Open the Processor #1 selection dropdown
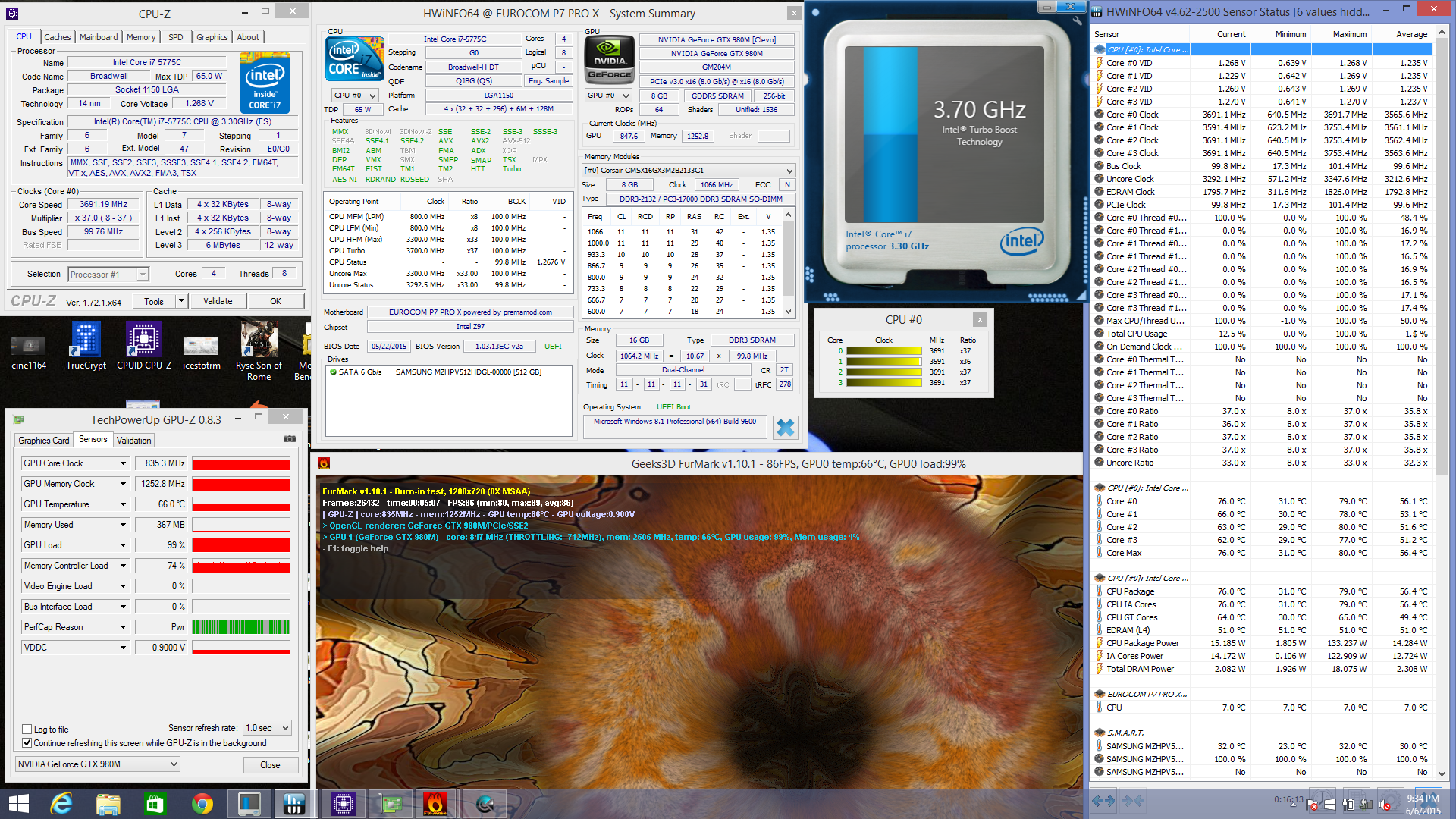The width and height of the screenshot is (1456, 819). coord(108,275)
